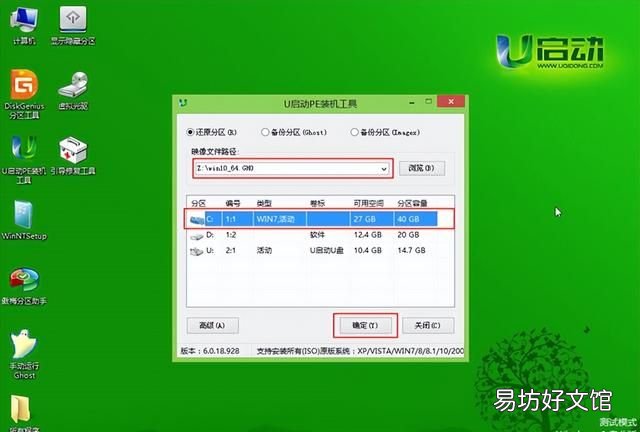This screenshot has width=640, height=432.
Task: Expand the image file path dropdown arrow
Action: pos(384,169)
